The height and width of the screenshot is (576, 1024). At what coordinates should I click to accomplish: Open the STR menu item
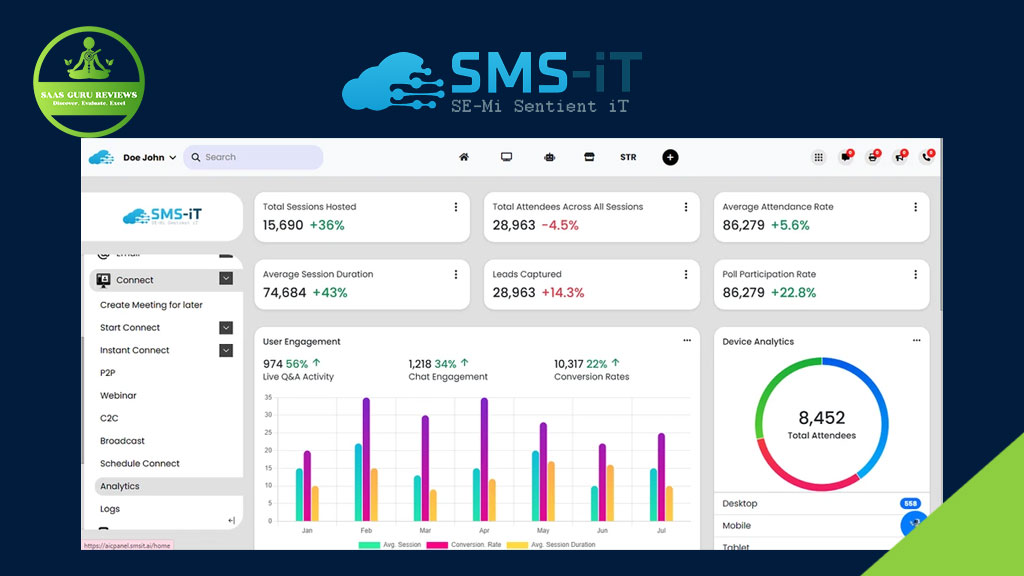tap(628, 157)
